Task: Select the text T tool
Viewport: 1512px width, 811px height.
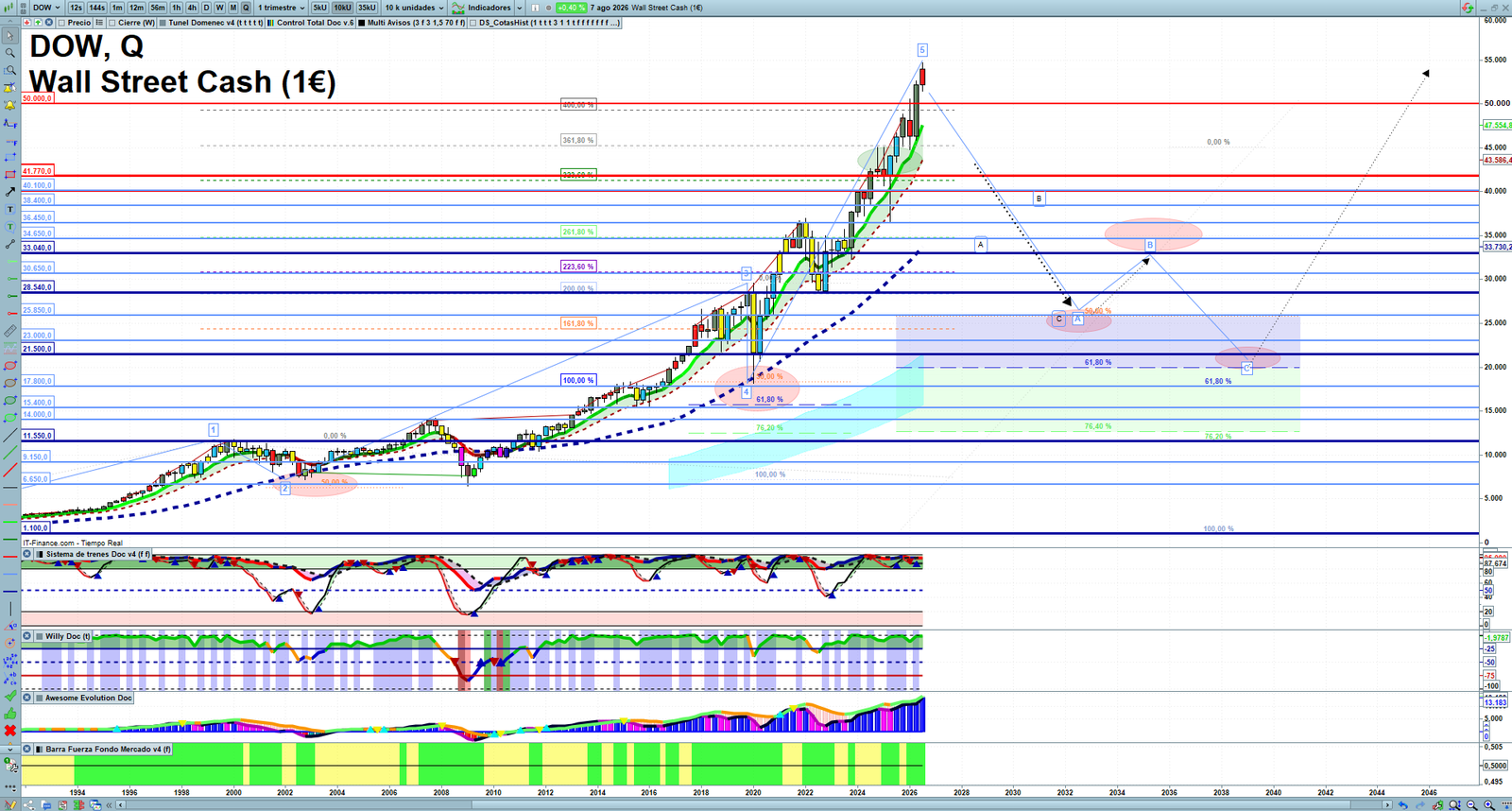Action: click(x=10, y=210)
